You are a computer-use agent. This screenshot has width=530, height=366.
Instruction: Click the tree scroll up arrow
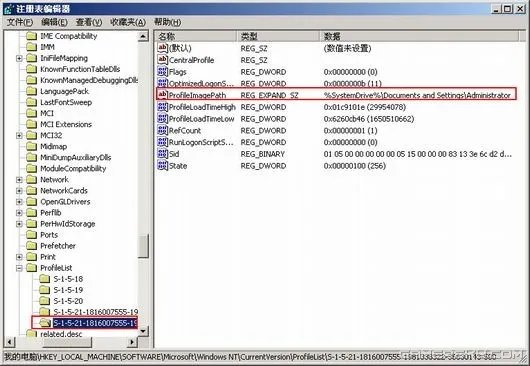tap(143, 36)
